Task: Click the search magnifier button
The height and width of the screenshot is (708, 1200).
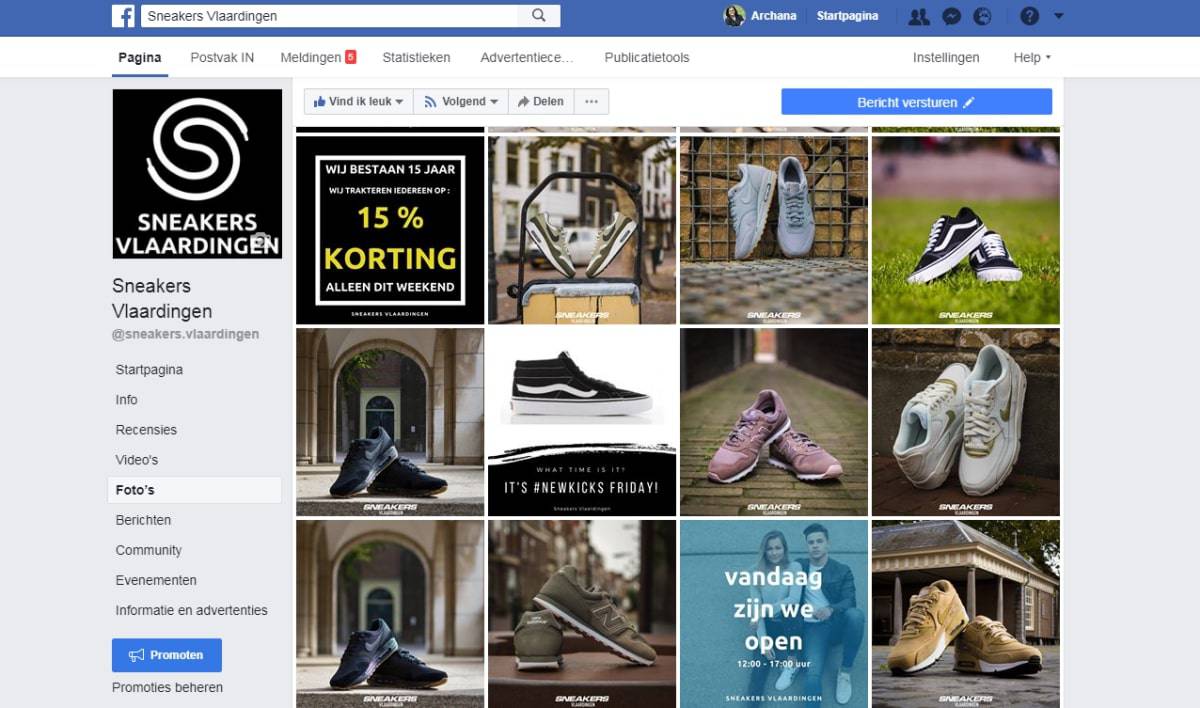Action: 539,16
